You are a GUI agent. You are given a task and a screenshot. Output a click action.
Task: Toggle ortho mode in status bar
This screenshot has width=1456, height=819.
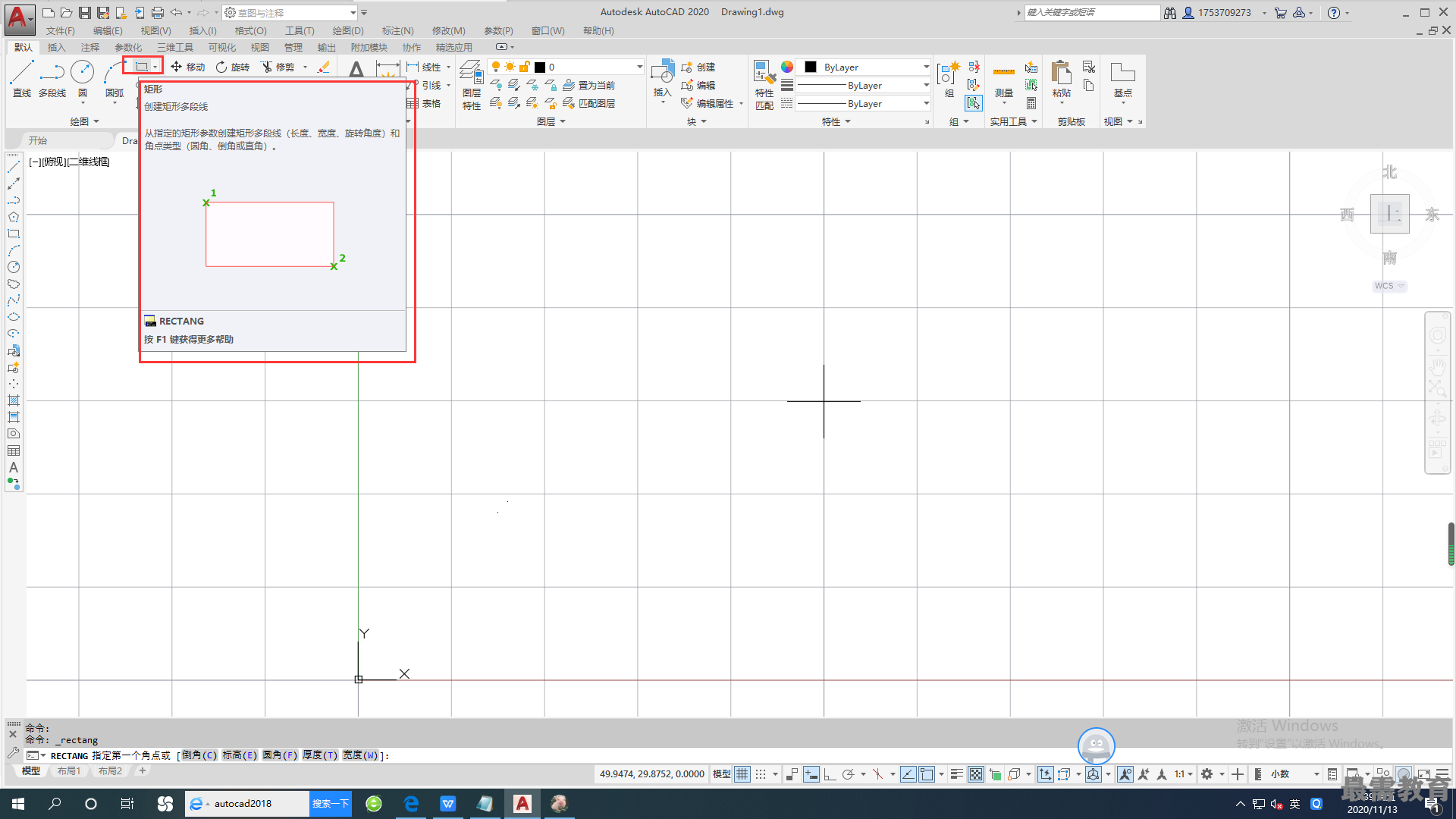(830, 774)
